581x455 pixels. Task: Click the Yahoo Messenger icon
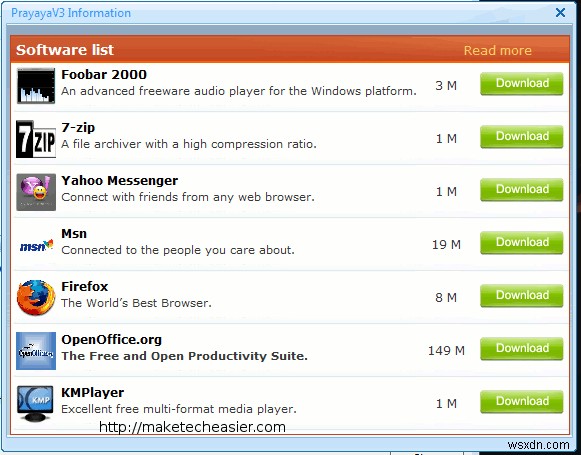pos(36,192)
